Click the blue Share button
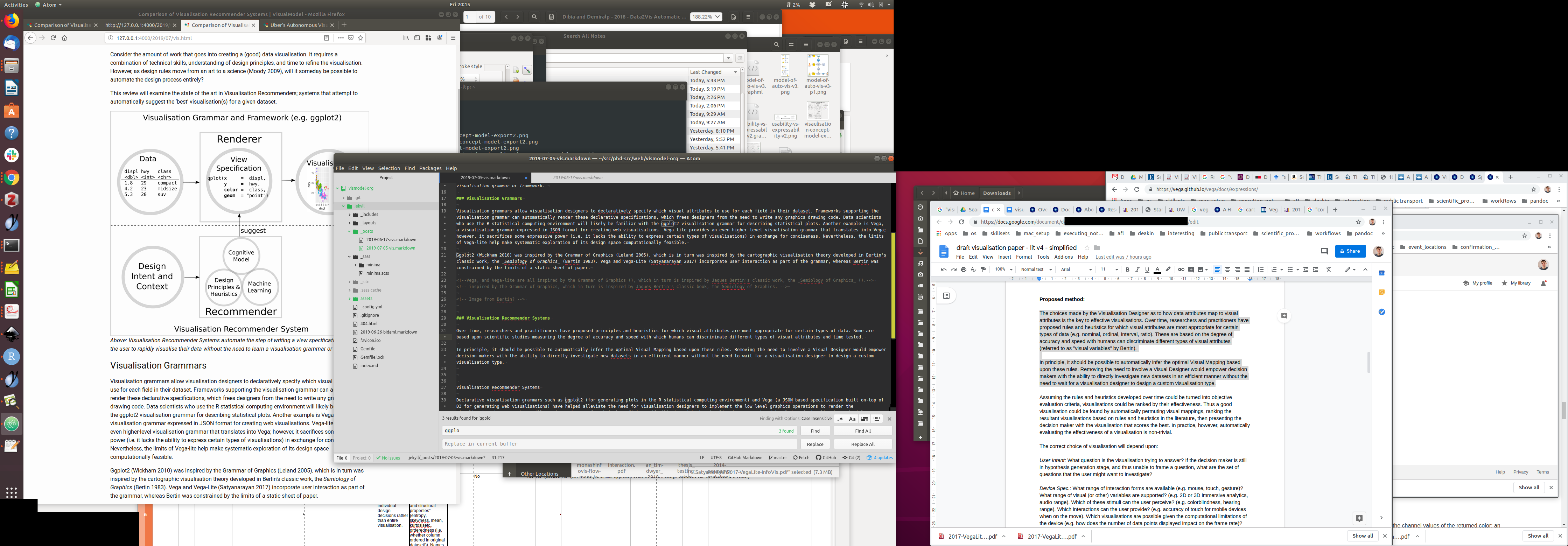 point(1350,251)
